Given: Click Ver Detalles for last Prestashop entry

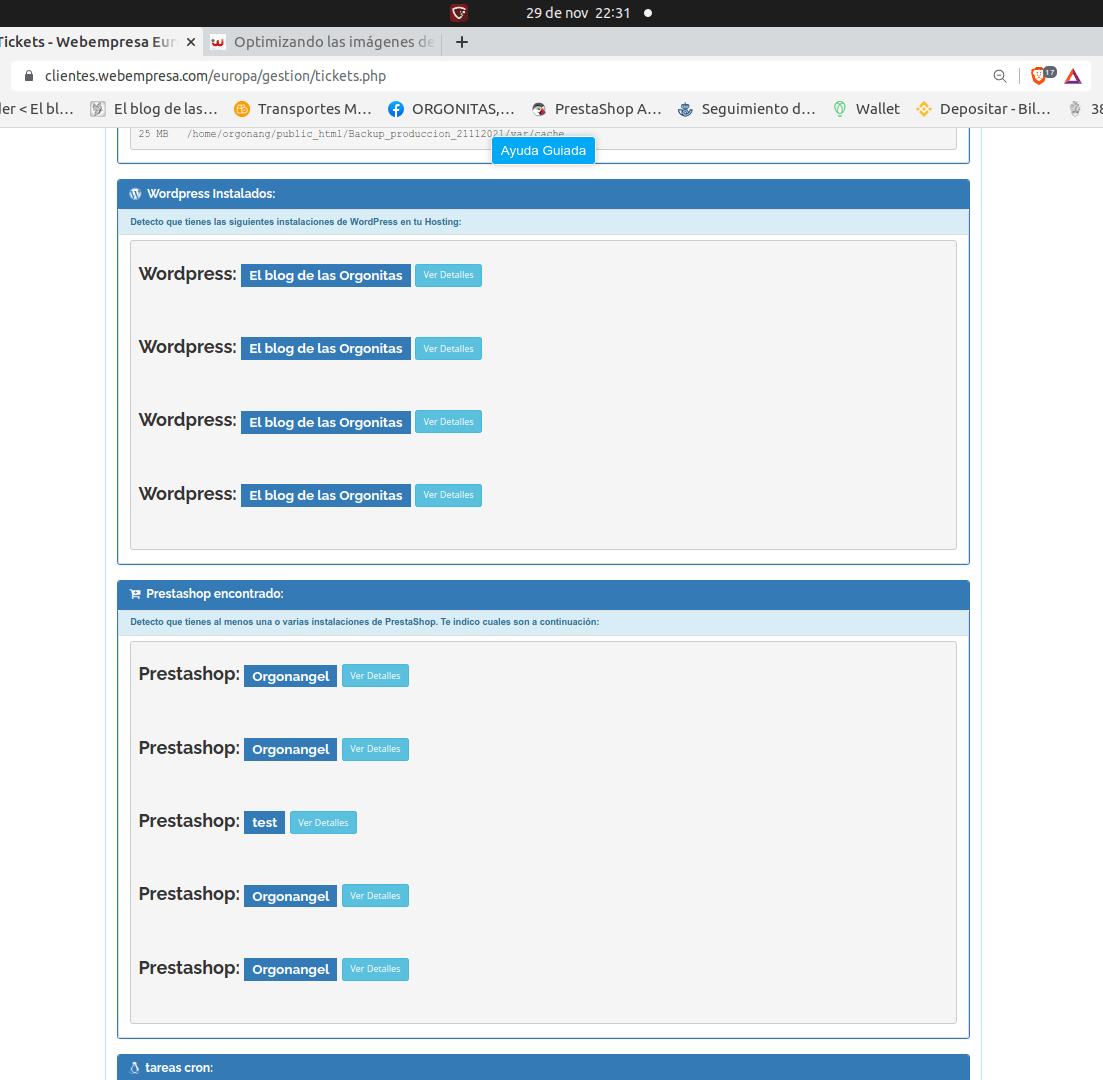Looking at the screenshot, I should point(375,970).
